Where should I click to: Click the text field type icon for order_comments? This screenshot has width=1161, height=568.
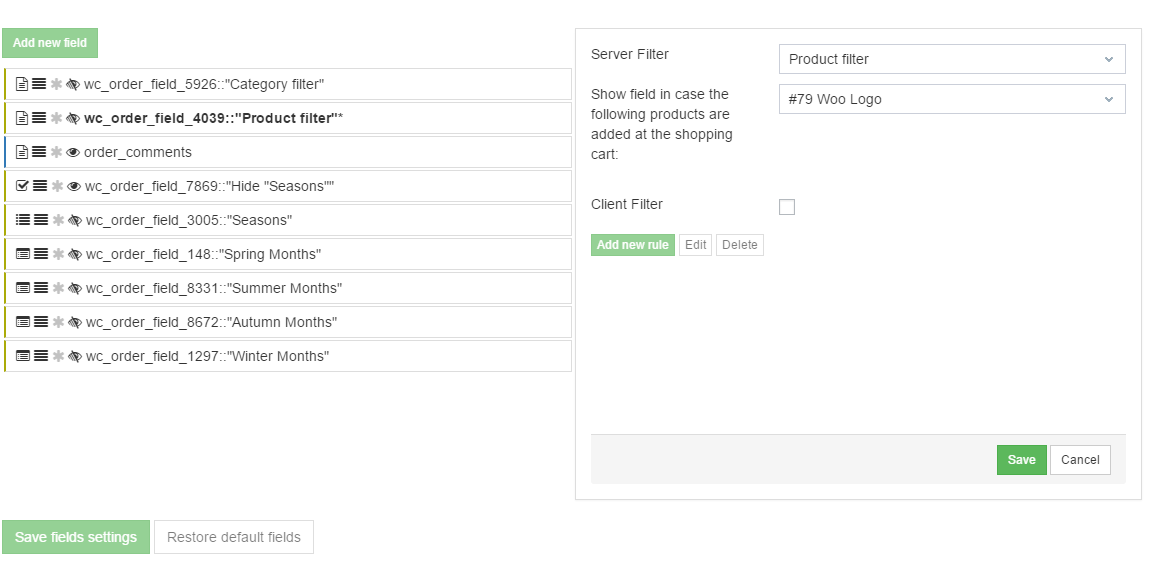coord(22,153)
